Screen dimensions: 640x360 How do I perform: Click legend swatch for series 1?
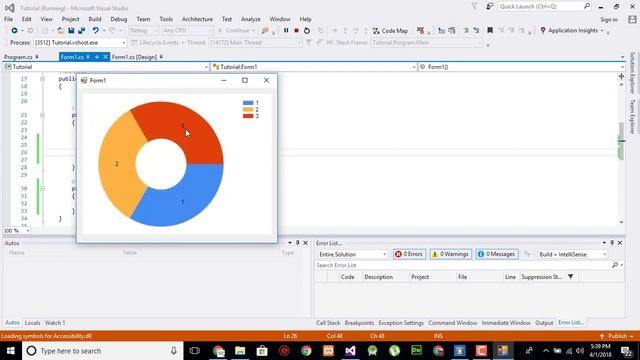[x=248, y=103]
